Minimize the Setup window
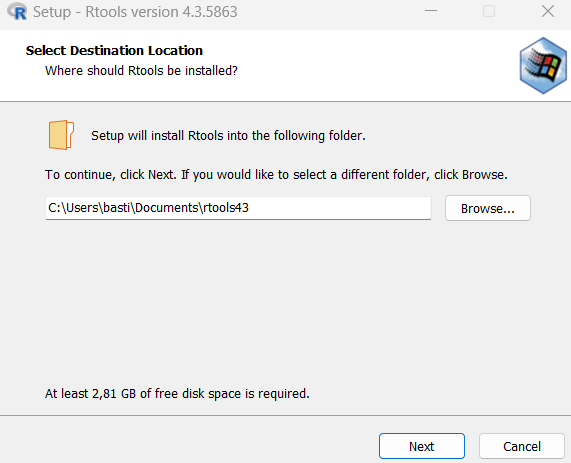Screen dimensions: 571x463 point(431,11)
